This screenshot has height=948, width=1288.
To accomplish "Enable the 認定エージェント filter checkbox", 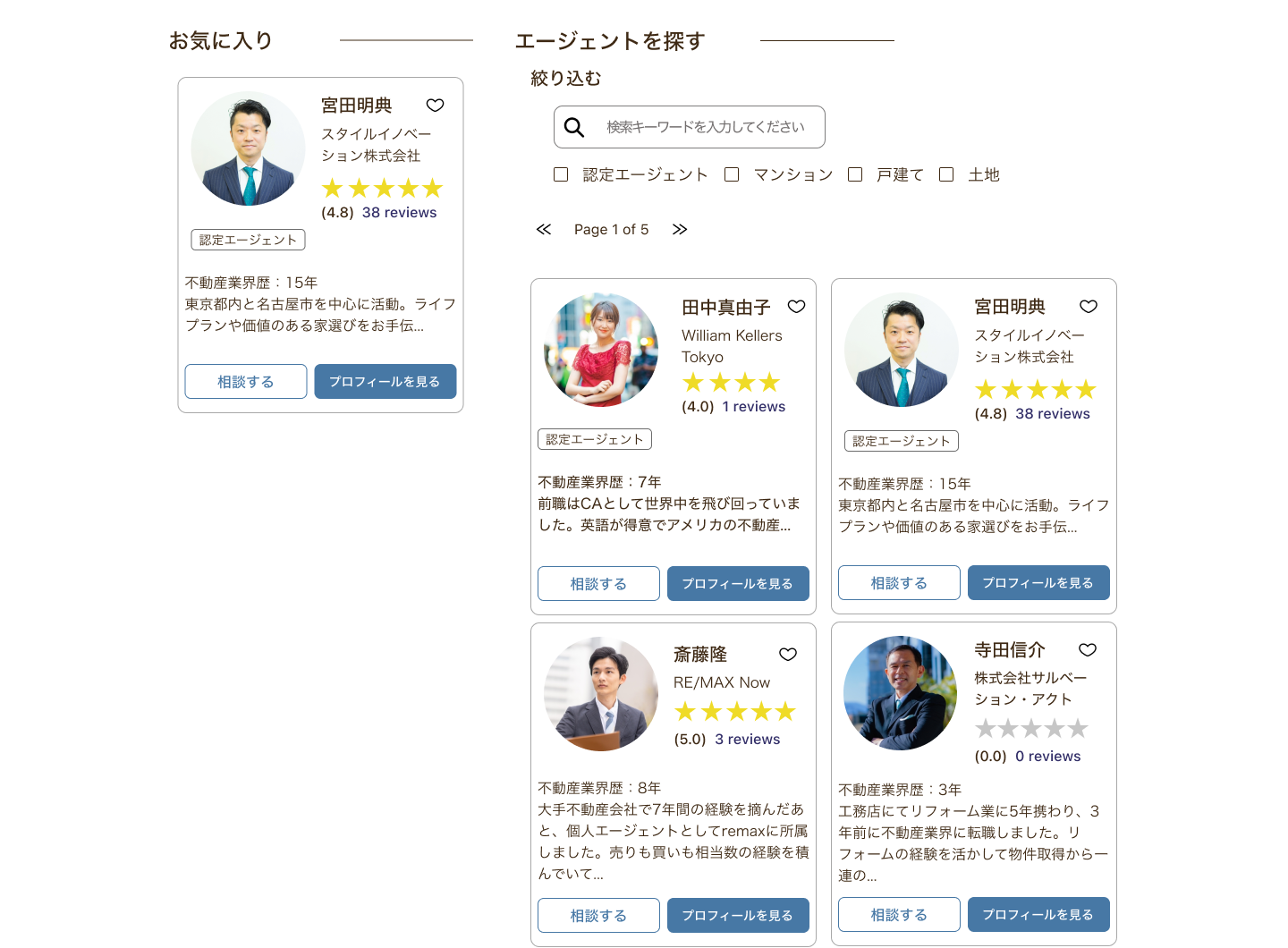I will pos(561,174).
